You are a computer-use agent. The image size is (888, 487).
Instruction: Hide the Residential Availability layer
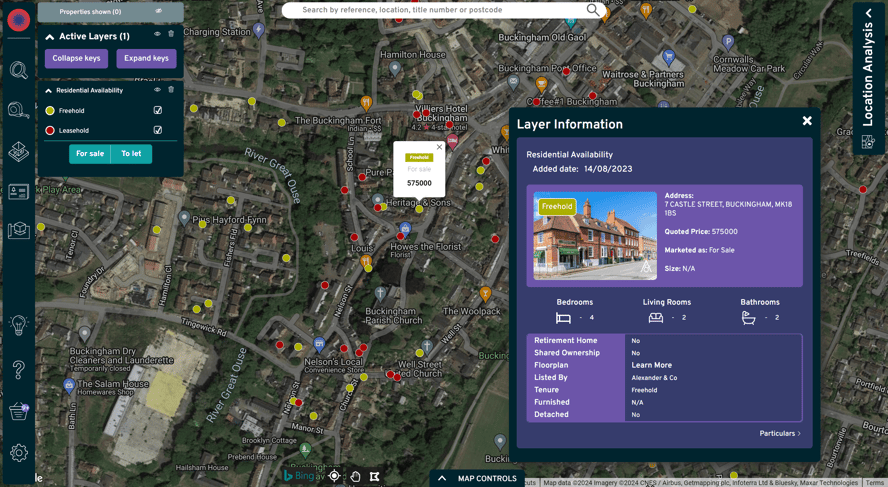(157, 89)
